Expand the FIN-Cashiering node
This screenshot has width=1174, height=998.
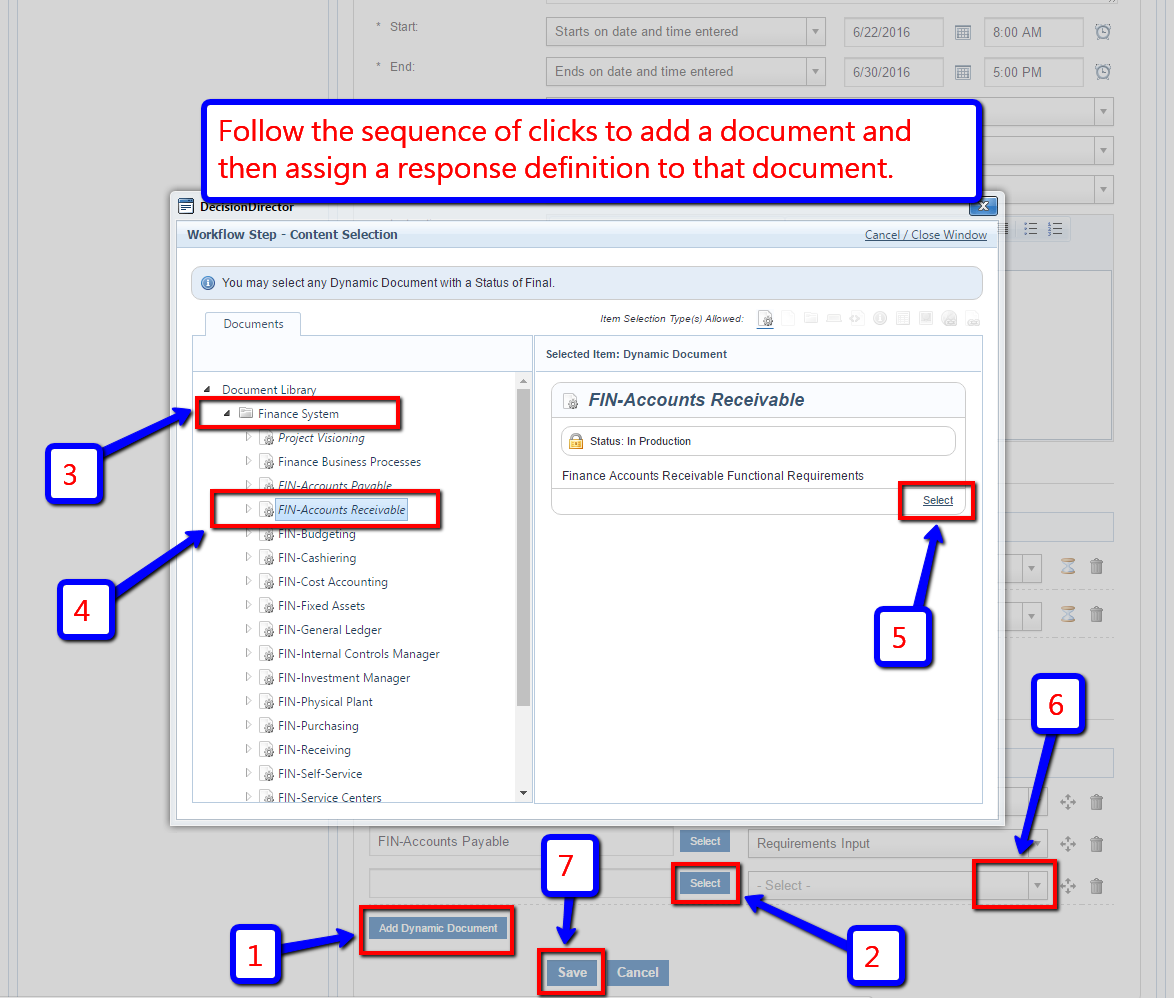click(248, 557)
